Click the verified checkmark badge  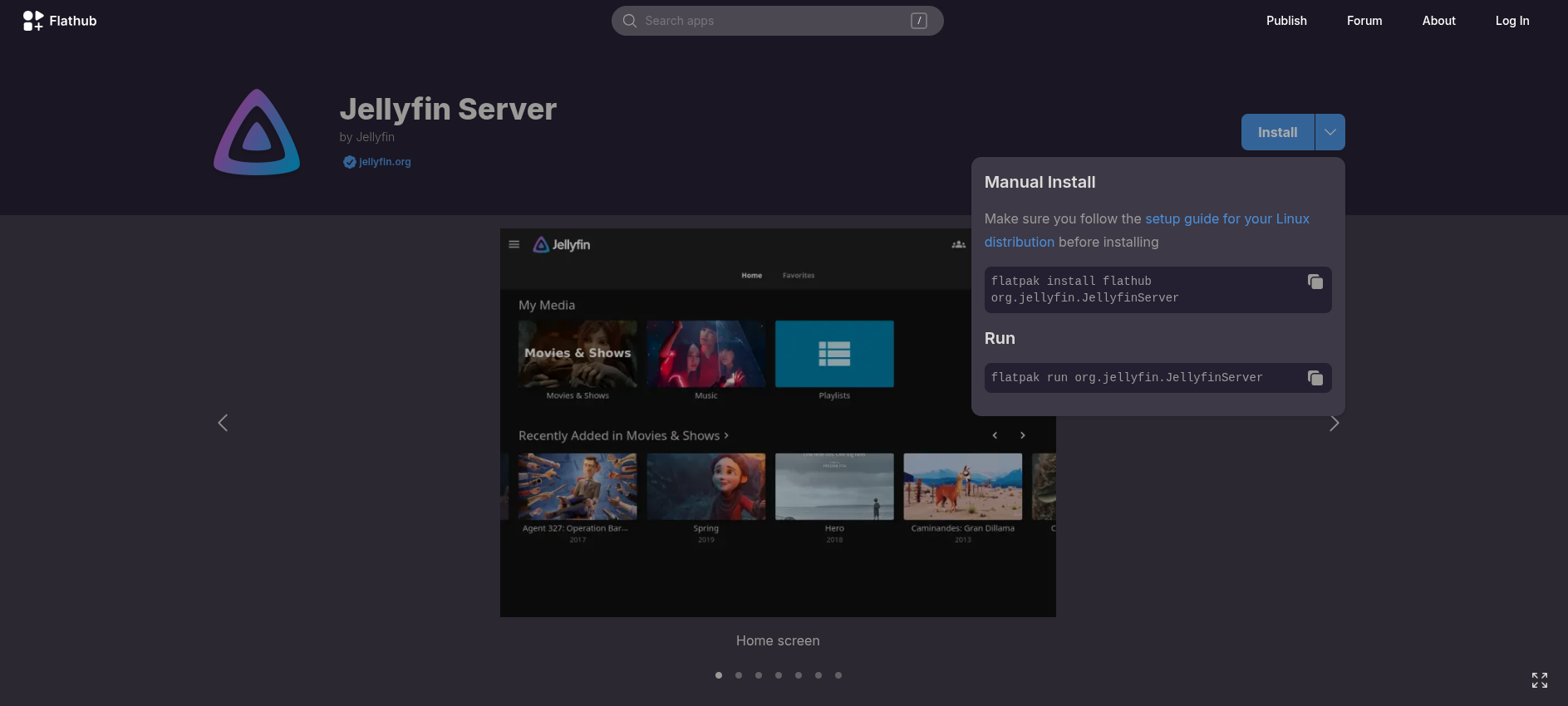[x=350, y=162]
